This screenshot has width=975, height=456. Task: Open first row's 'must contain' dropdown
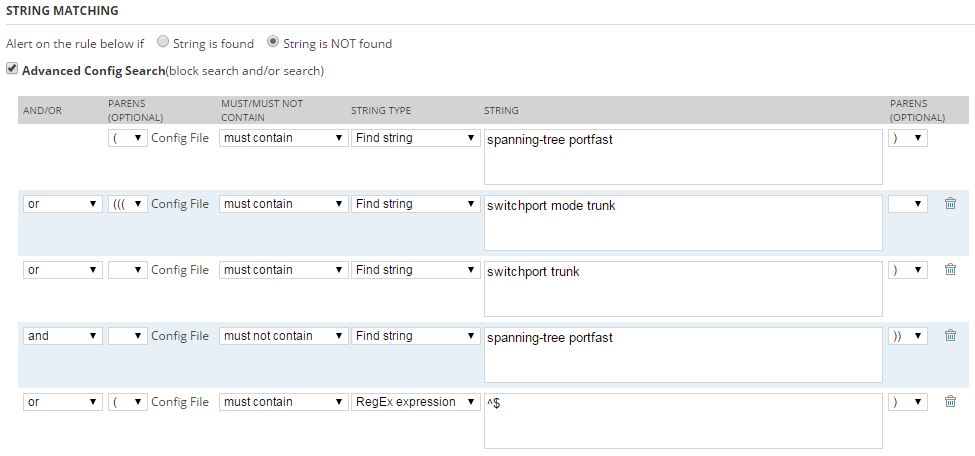(x=283, y=138)
